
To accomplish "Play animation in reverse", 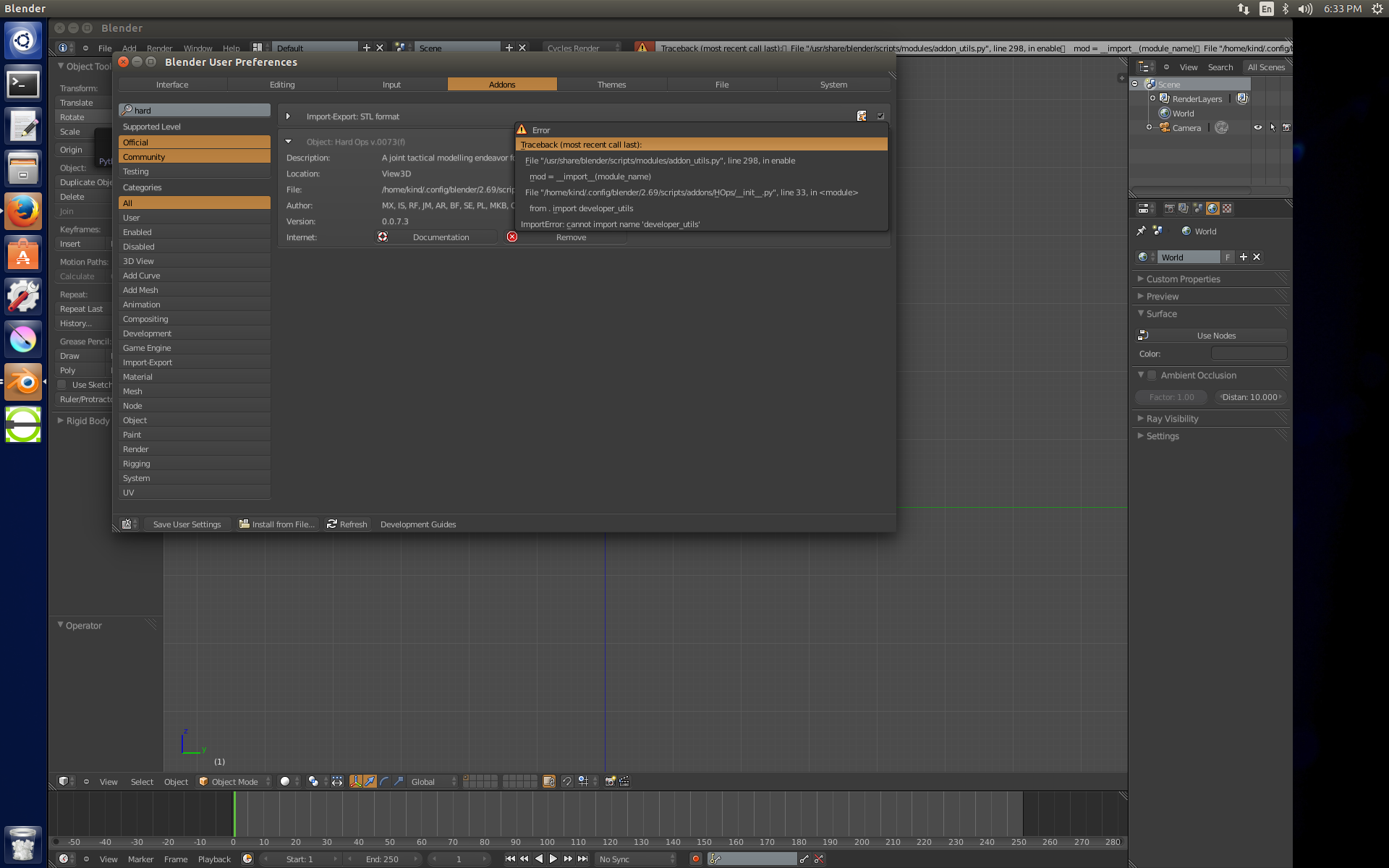I will coord(539,859).
